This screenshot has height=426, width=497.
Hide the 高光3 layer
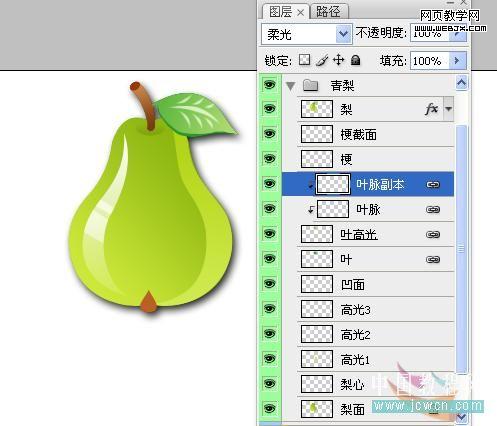[x=269, y=309]
